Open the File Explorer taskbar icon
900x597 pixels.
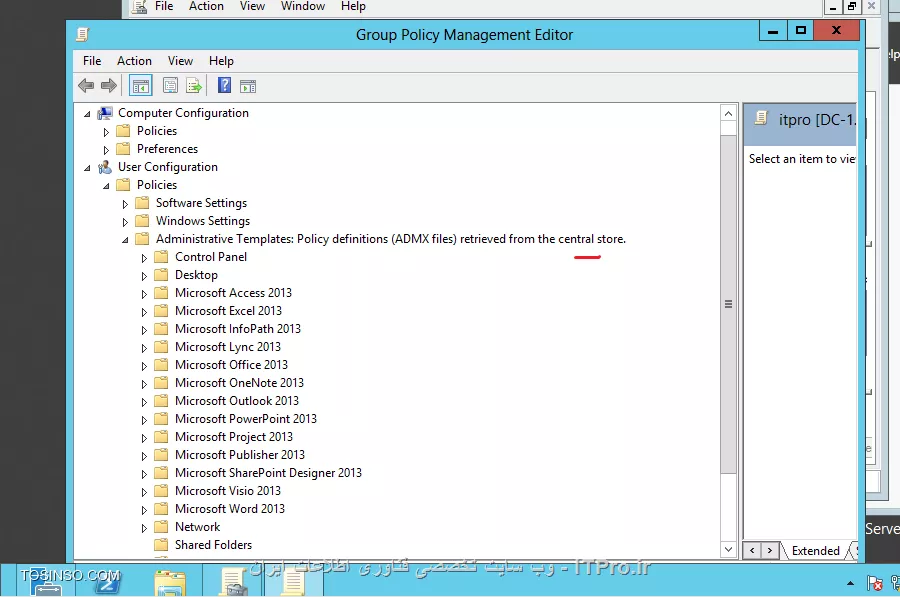170,583
